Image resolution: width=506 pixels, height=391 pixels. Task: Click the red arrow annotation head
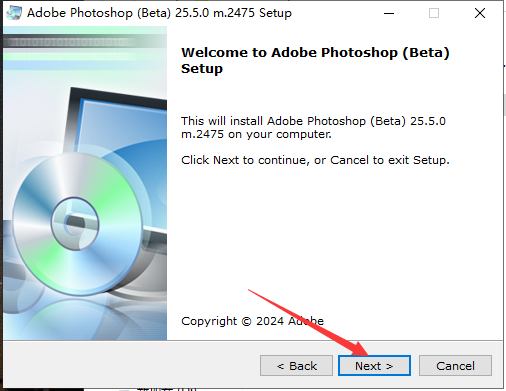pos(358,349)
